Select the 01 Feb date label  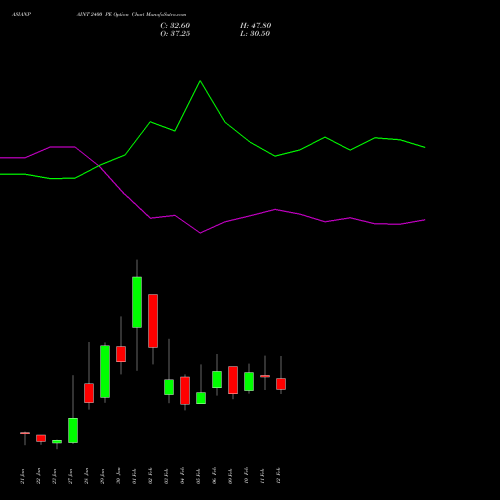click(135, 476)
